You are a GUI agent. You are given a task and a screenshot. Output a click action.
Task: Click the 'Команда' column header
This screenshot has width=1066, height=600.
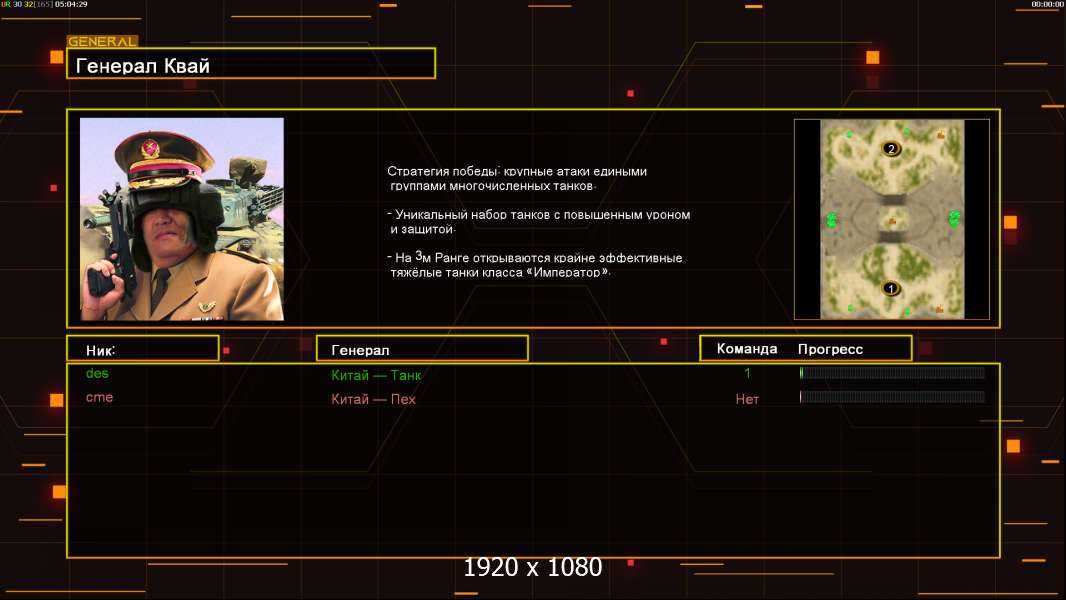tap(747, 349)
